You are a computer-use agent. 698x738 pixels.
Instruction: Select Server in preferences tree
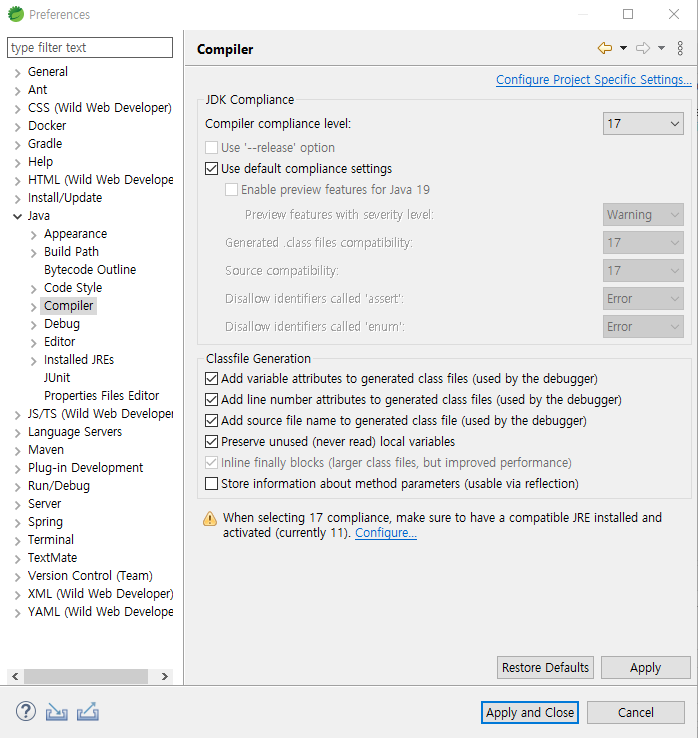[x=44, y=504]
